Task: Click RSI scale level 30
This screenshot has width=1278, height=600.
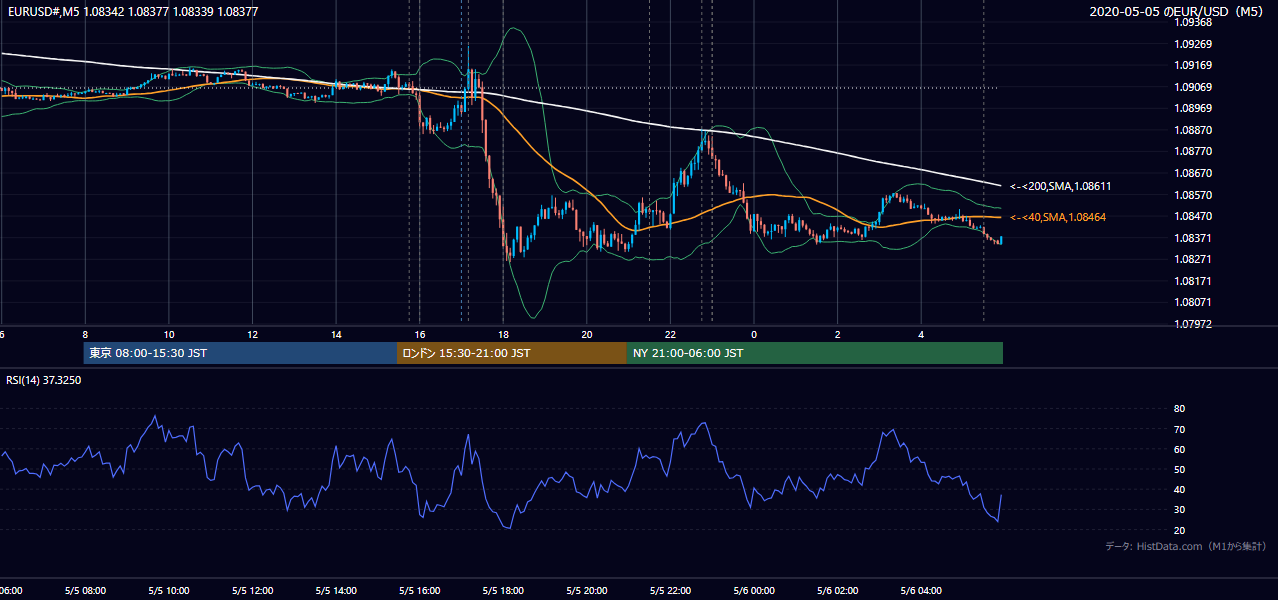Action: [x=1179, y=509]
